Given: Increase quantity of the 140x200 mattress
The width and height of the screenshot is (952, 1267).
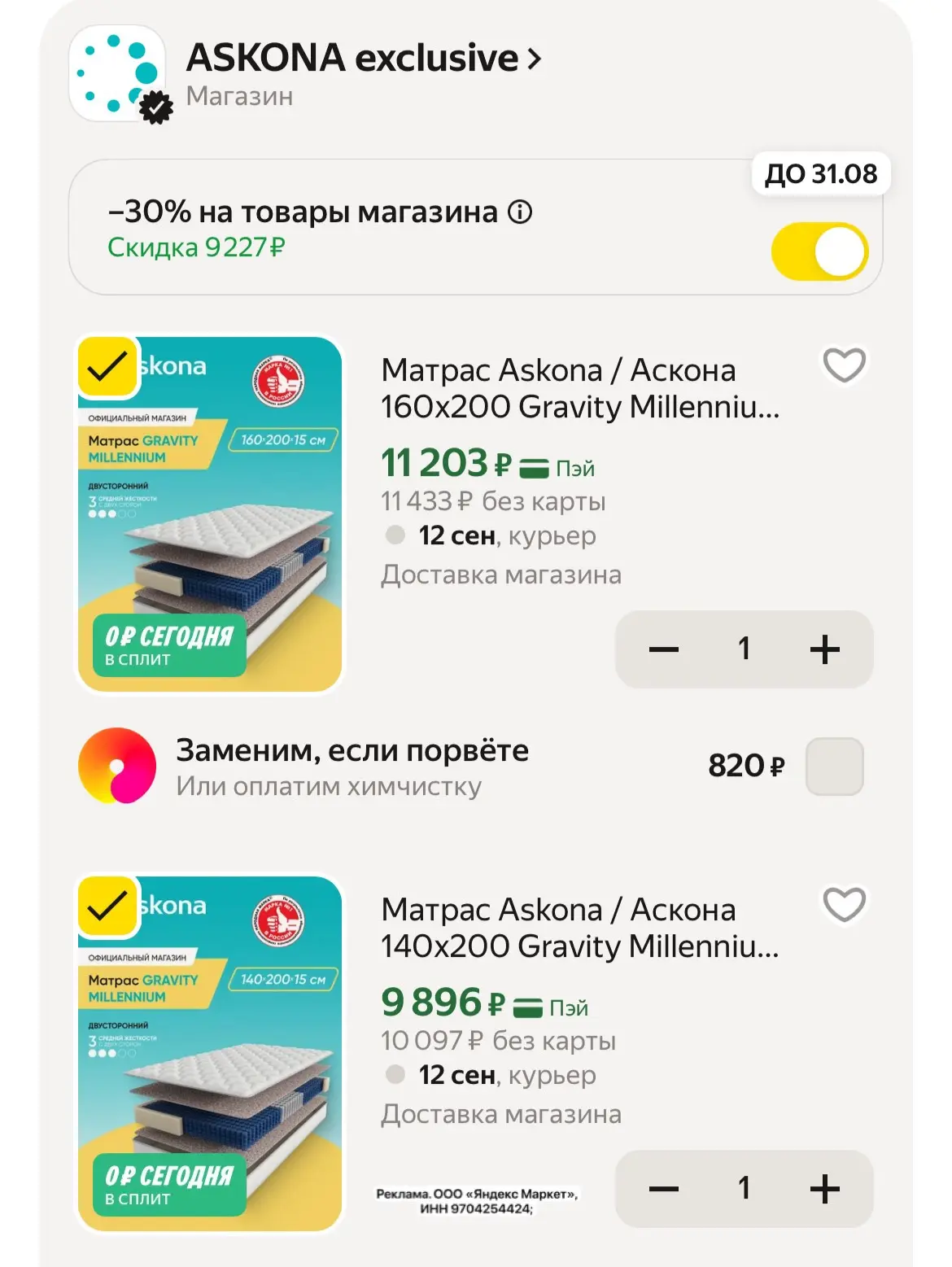Looking at the screenshot, I should pos(825,1189).
